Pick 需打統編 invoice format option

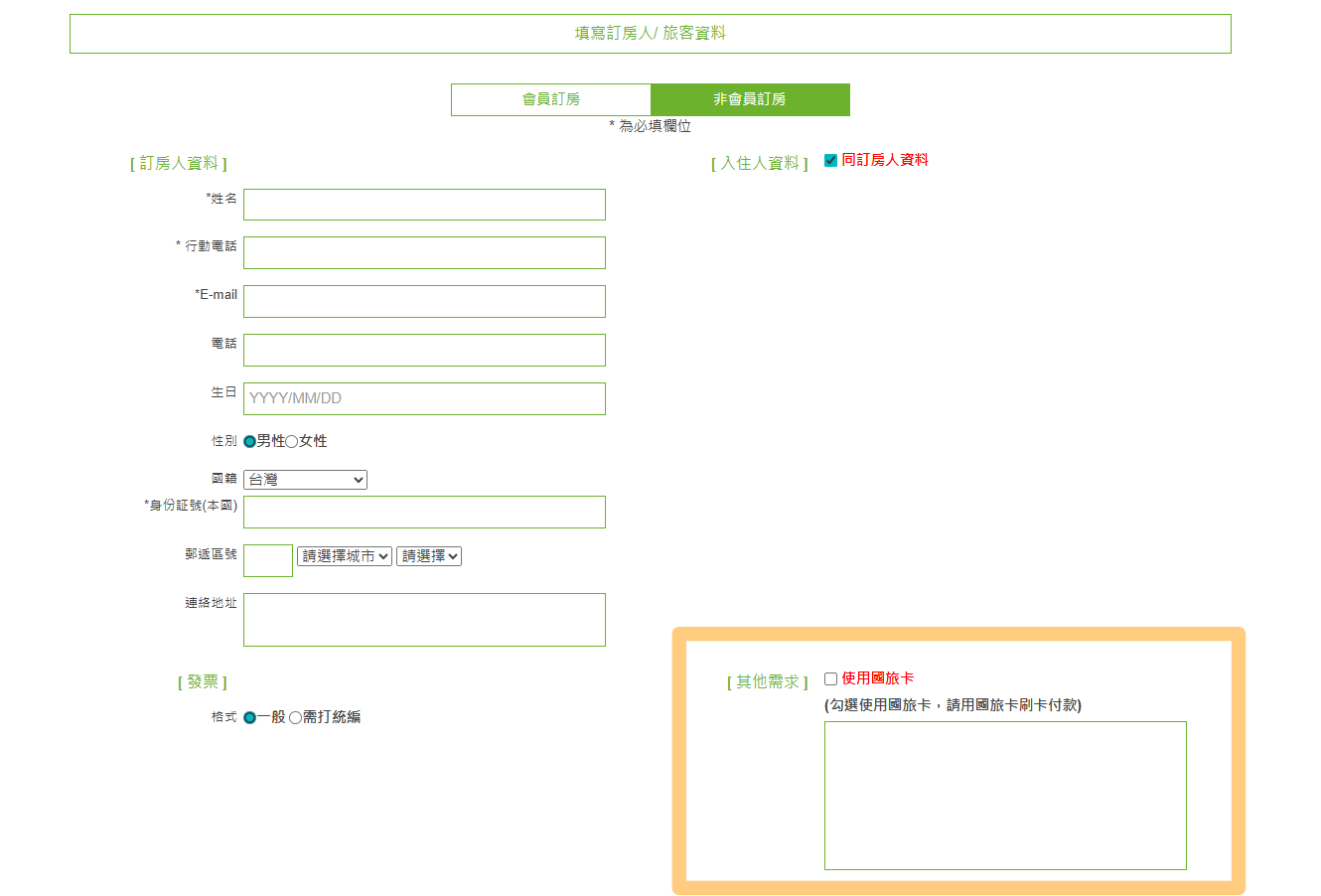296,717
